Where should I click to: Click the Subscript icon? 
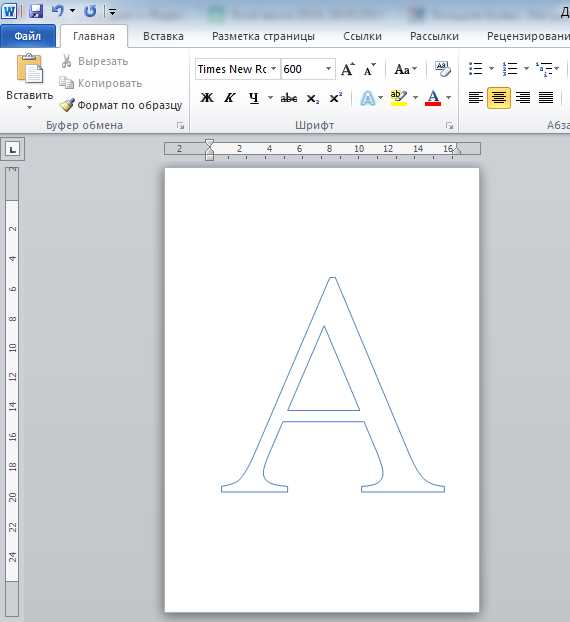point(313,98)
